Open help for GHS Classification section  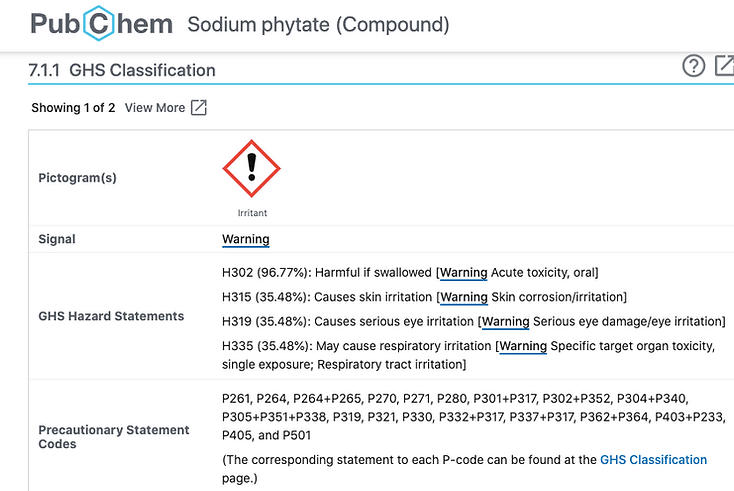click(x=693, y=66)
